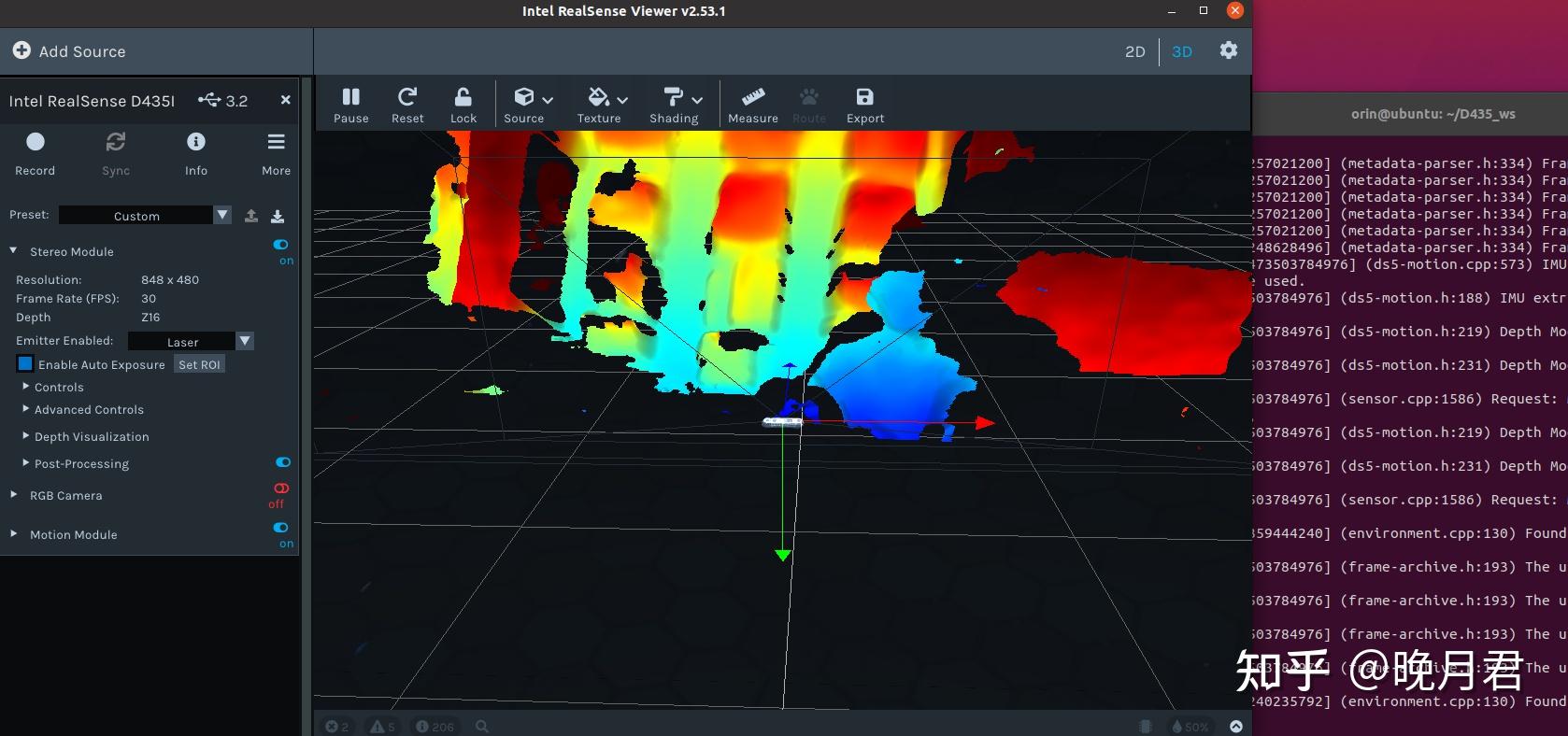Screen dimensions: 1568x736
Task: Click the Add Source plus icon
Action: click(21, 50)
